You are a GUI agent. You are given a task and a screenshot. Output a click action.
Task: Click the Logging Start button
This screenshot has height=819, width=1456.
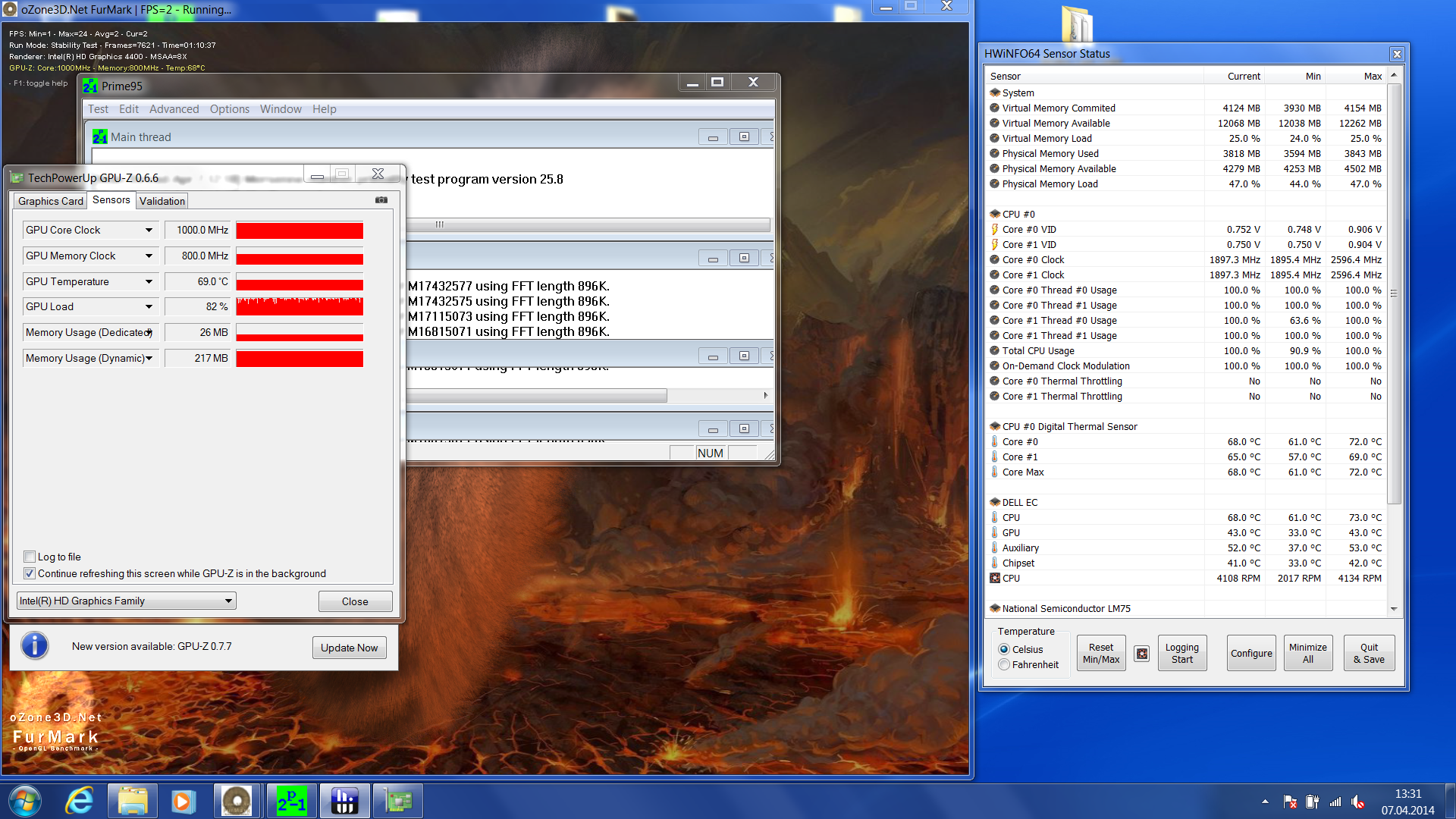1182,653
